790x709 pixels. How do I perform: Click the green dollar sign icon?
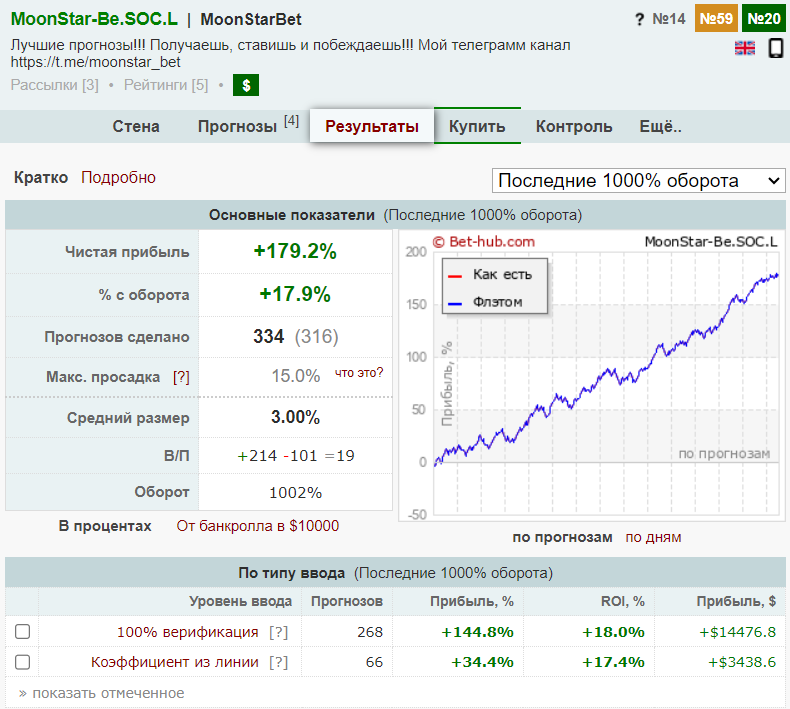click(x=246, y=85)
